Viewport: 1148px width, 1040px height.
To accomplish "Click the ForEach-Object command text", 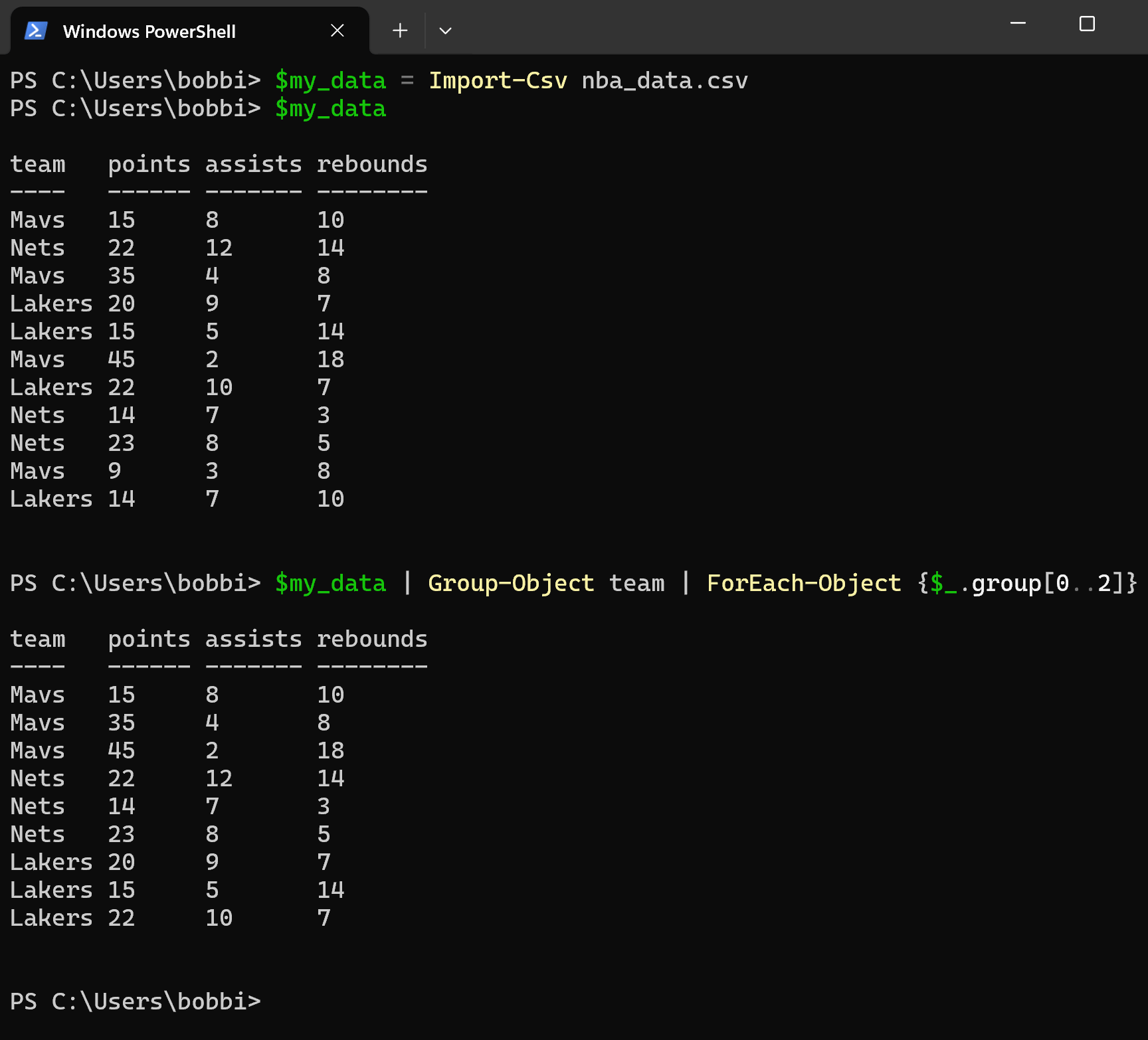I will 804,583.
